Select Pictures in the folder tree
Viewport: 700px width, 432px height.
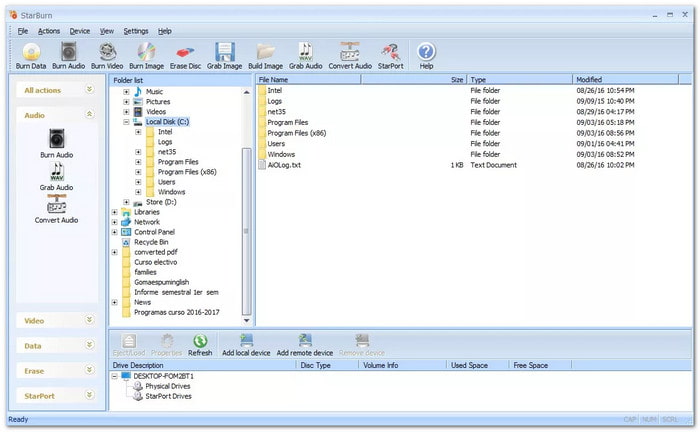[x=158, y=102]
